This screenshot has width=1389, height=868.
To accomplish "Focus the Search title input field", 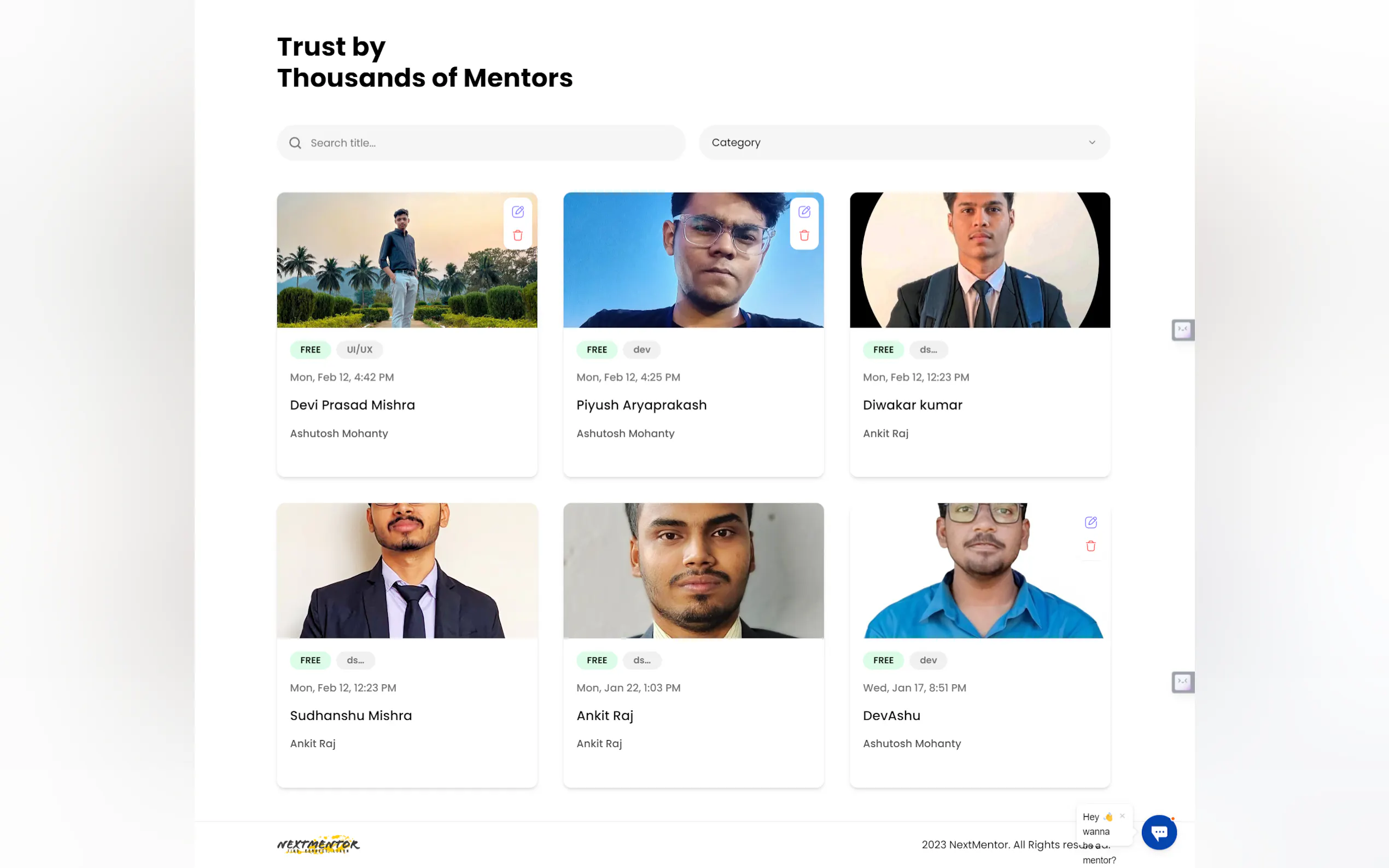I will click(x=494, y=143).
